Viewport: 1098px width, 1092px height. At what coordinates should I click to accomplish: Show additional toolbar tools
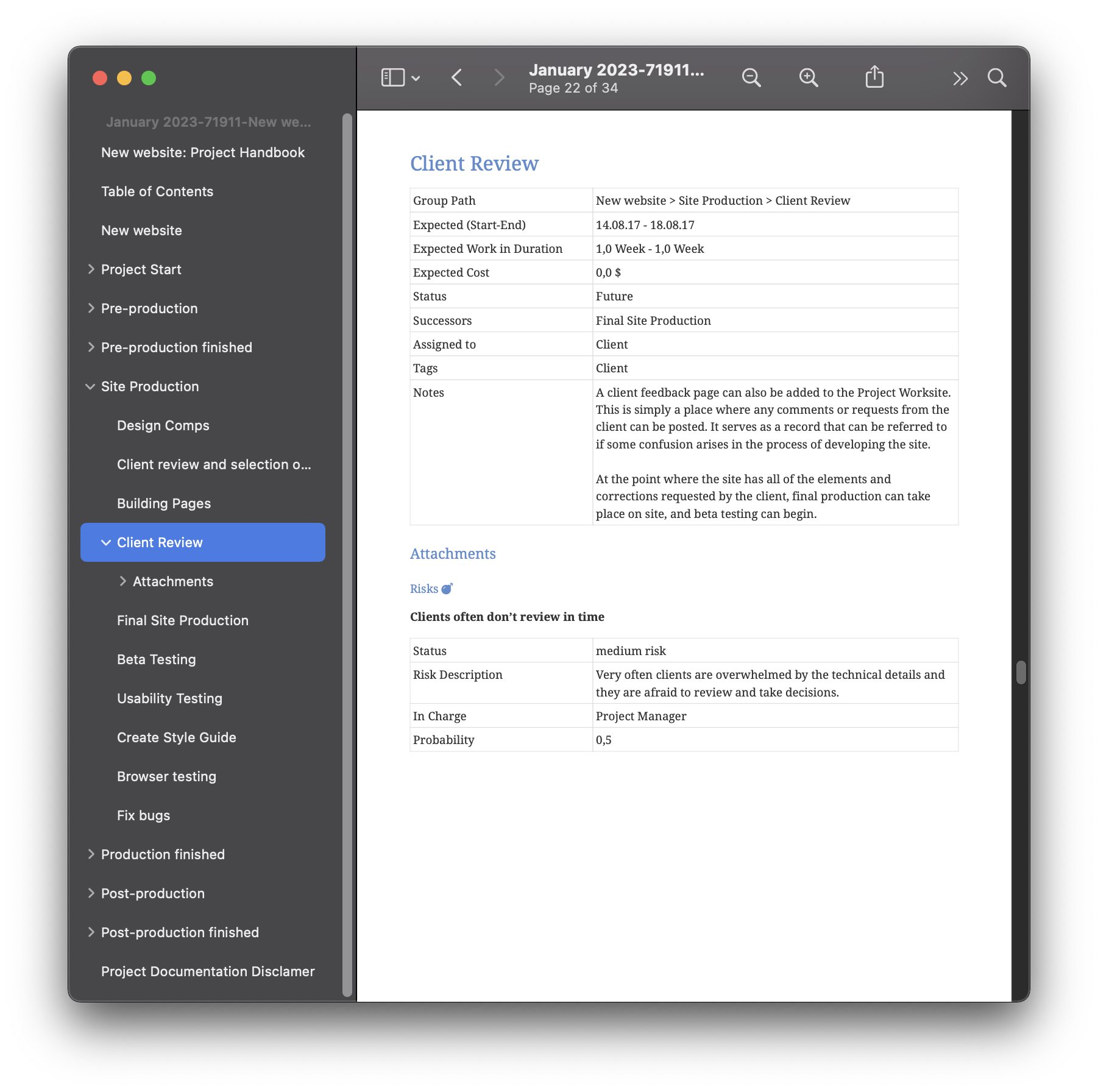pyautogui.click(x=961, y=78)
